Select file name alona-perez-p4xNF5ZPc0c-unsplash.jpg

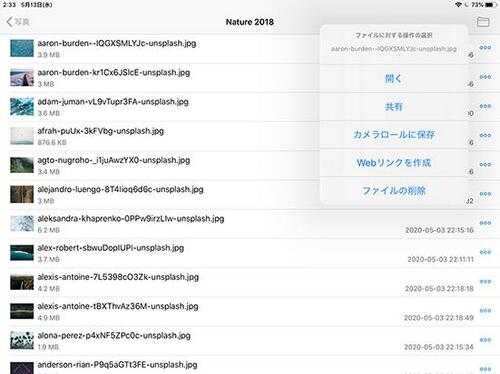tap(114, 335)
